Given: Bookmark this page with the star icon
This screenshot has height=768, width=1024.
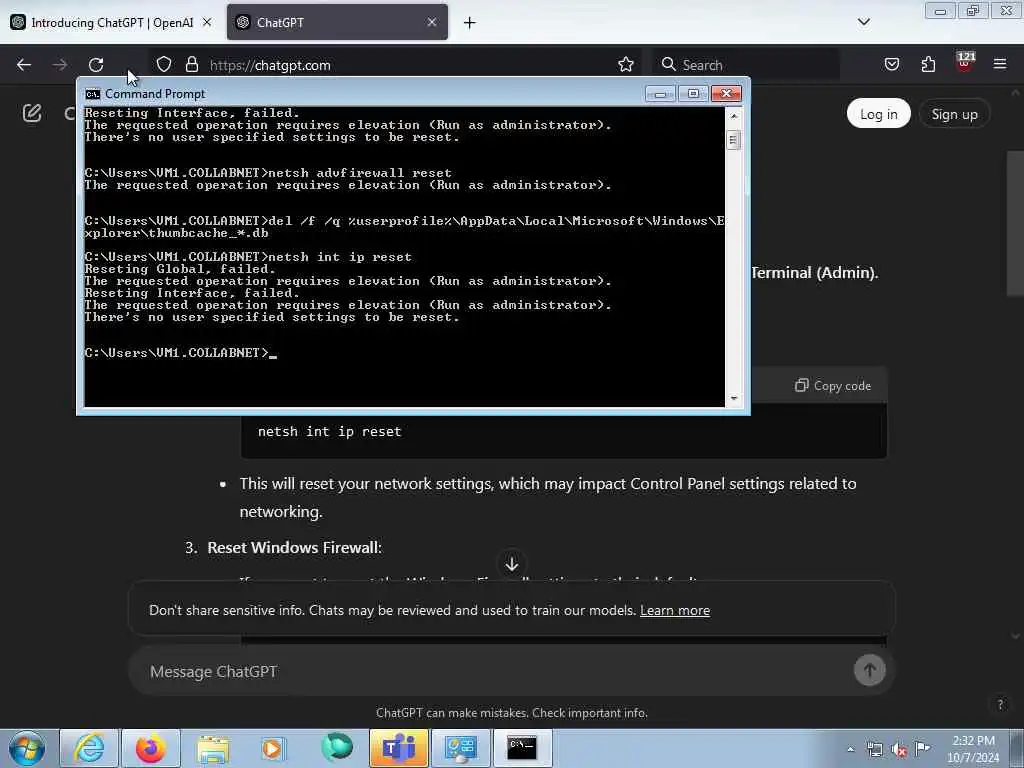Looking at the screenshot, I should tap(626, 64).
